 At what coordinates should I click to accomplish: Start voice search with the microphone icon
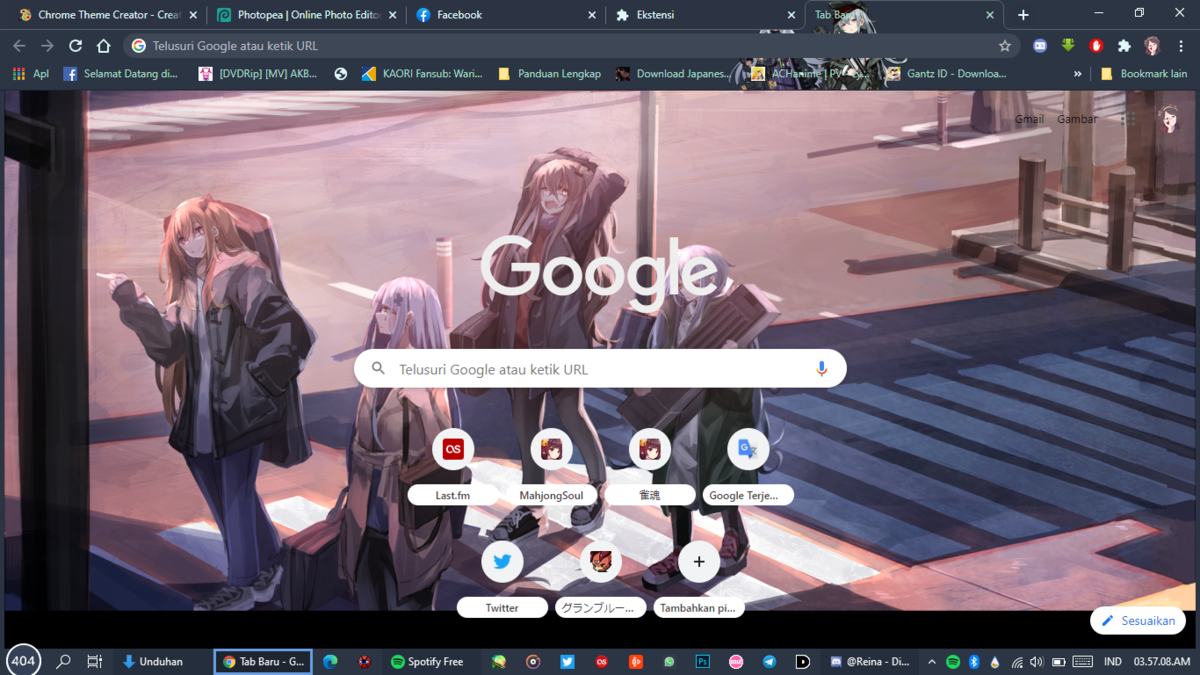tap(821, 369)
